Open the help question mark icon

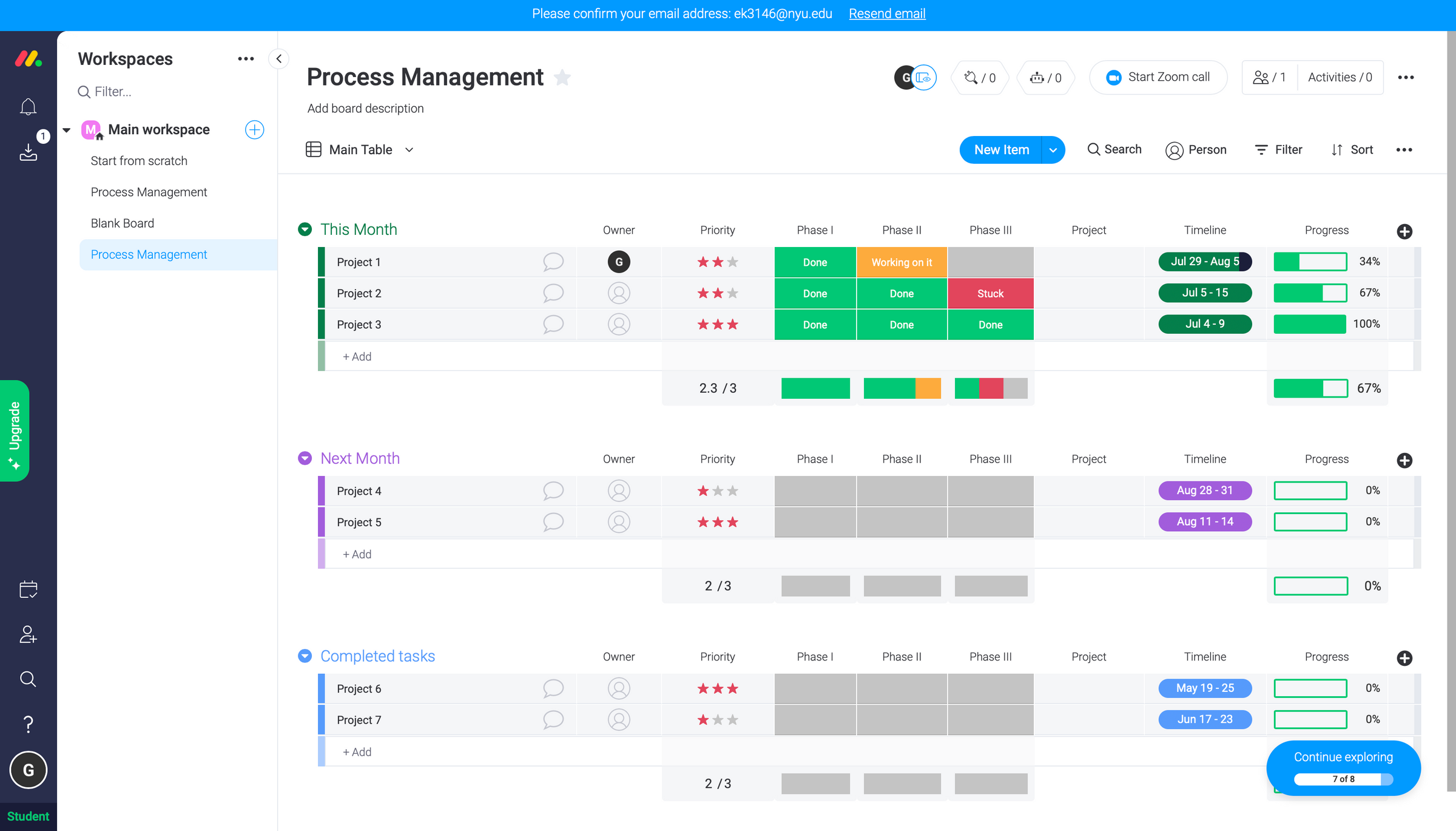pyautogui.click(x=28, y=724)
